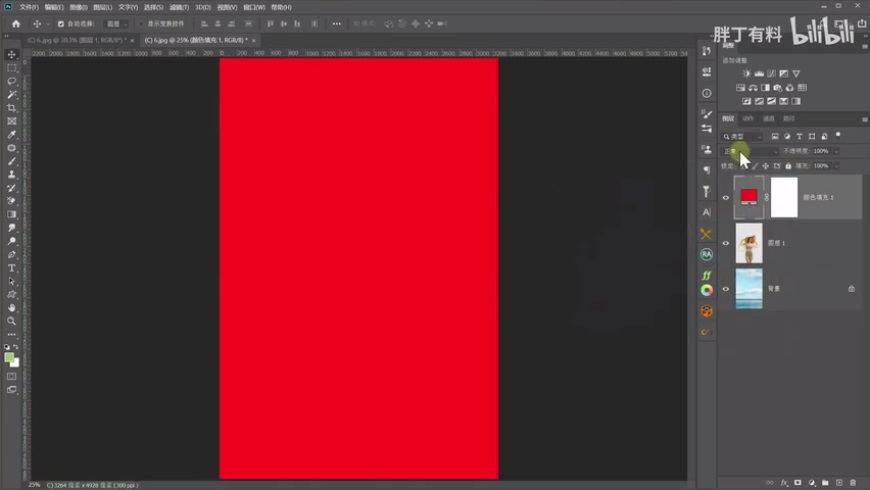
Task: Click the foreground color swatch
Action: pyautogui.click(x=9, y=357)
